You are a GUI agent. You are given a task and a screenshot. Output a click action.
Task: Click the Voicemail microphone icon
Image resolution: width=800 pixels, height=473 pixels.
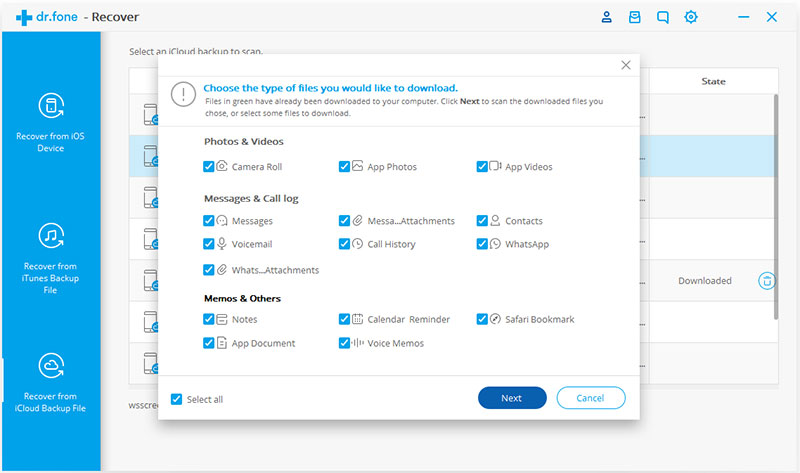(x=221, y=244)
